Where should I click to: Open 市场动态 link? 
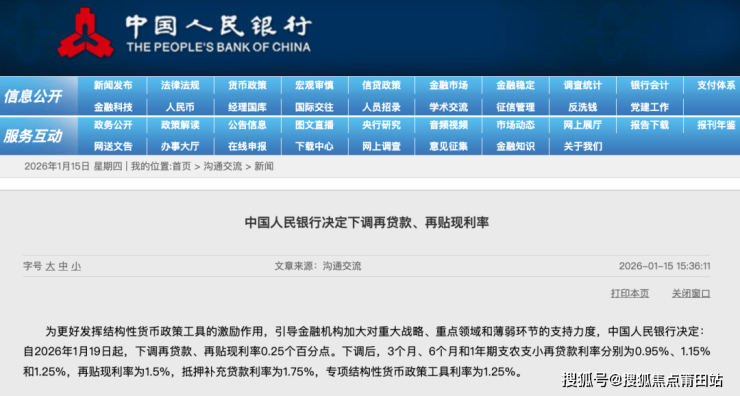pos(515,125)
